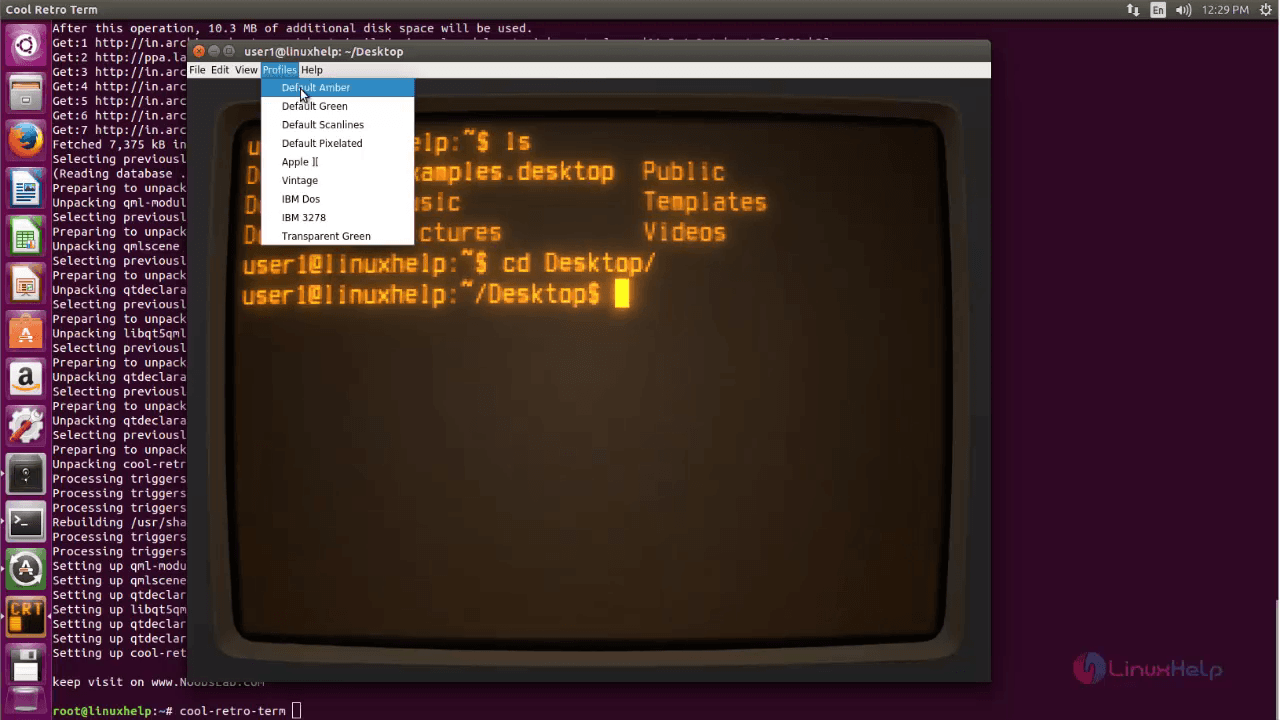Image resolution: width=1280 pixels, height=720 pixels.
Task: Pick the Vintage profile
Action: click(x=337, y=180)
